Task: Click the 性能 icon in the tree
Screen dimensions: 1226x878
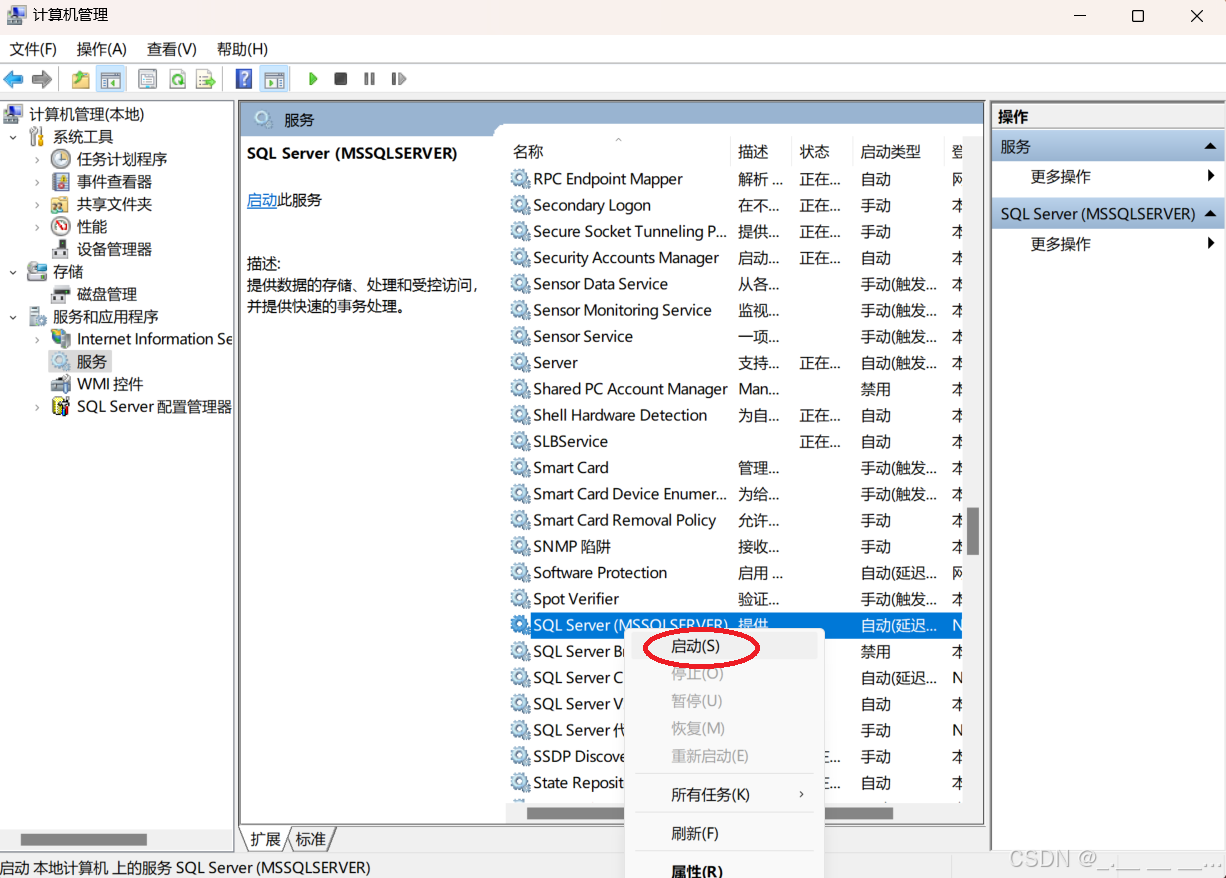Action: point(61,227)
